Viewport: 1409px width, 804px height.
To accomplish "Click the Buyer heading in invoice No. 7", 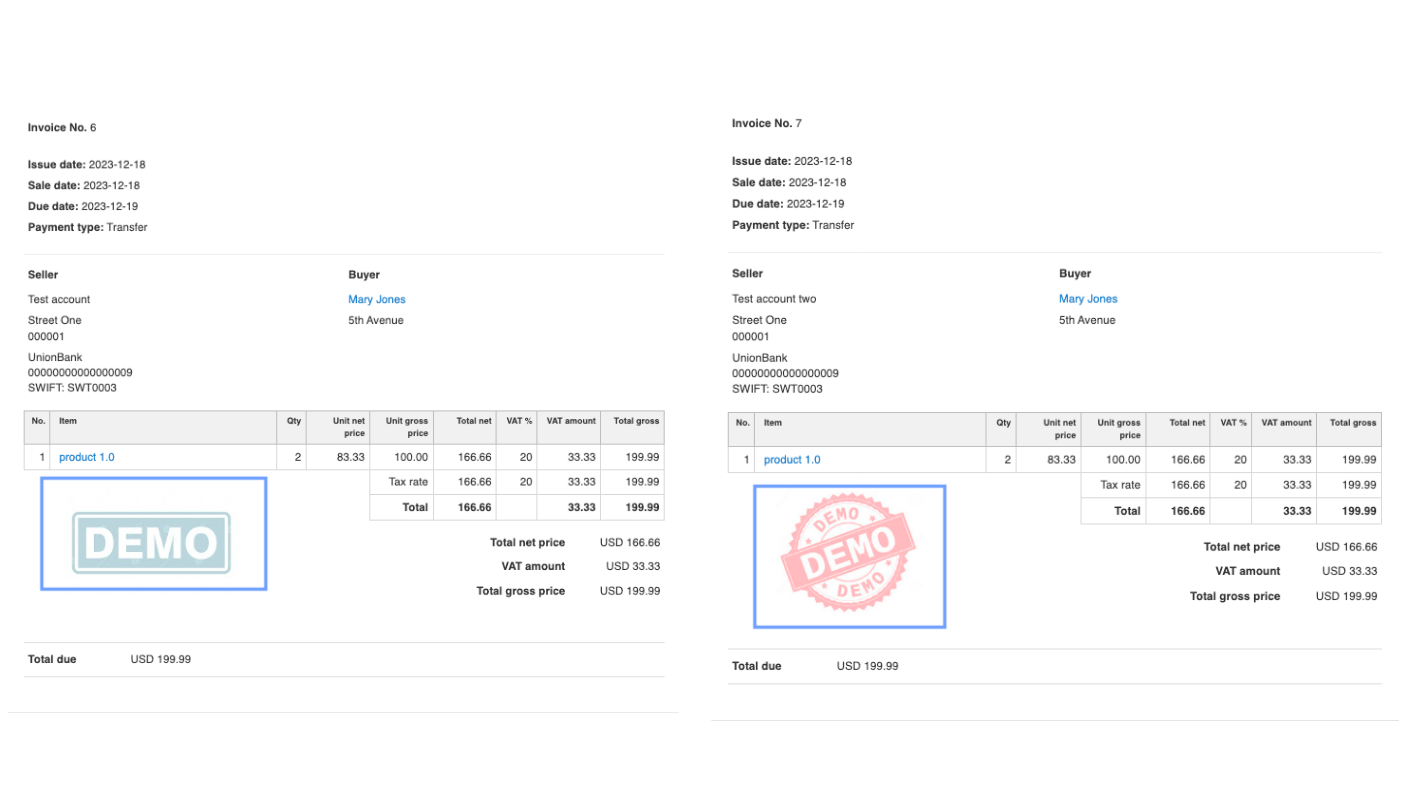I will pyautogui.click(x=1075, y=273).
